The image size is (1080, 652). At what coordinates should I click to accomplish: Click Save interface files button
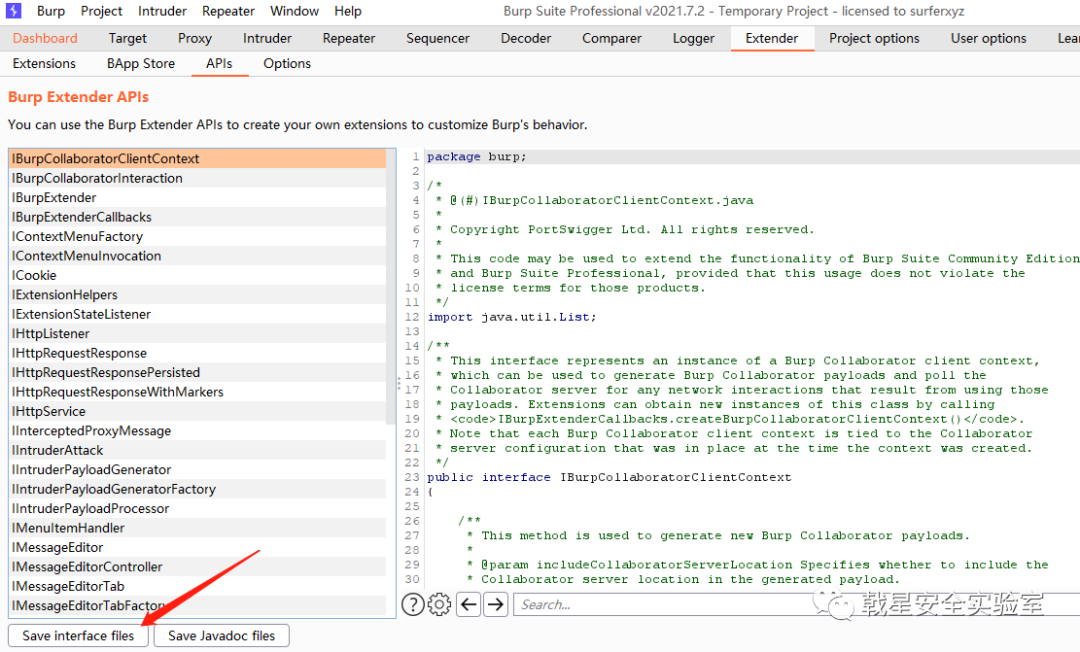[78, 635]
